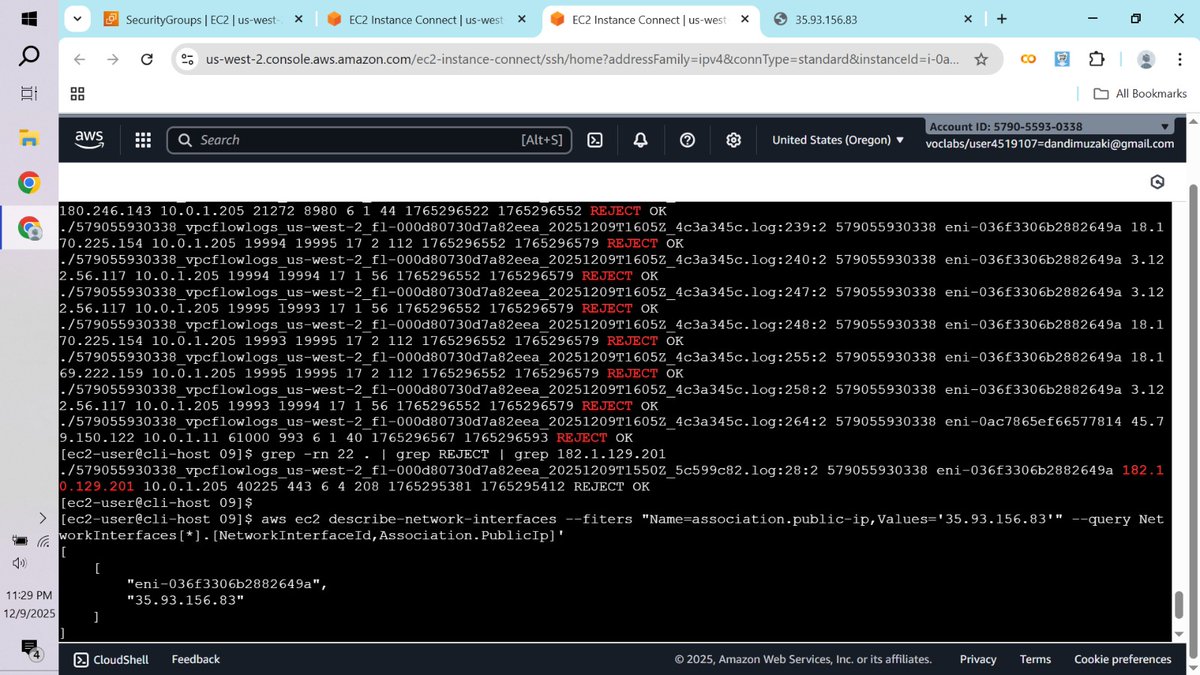
Task: Reload the current page
Action: (x=147, y=60)
